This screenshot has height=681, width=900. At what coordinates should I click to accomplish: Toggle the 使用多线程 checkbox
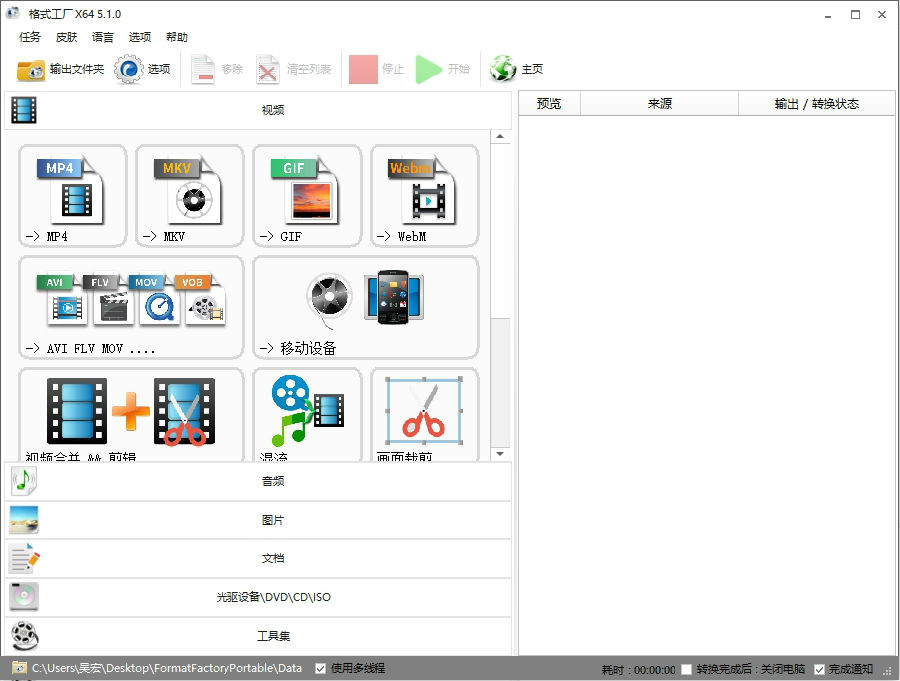[320, 668]
